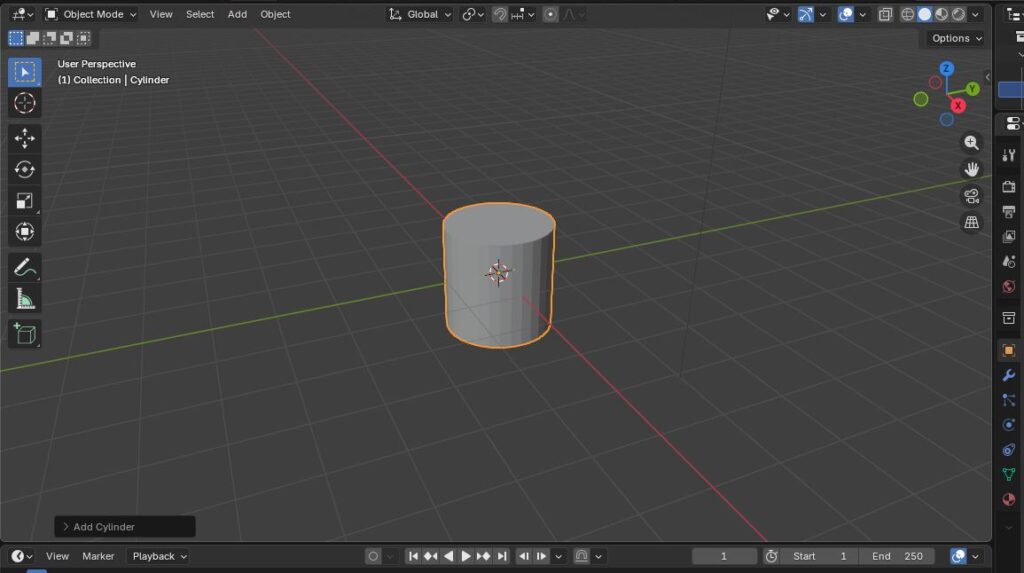Switch to camera view icon
The width and height of the screenshot is (1024, 573).
971,196
